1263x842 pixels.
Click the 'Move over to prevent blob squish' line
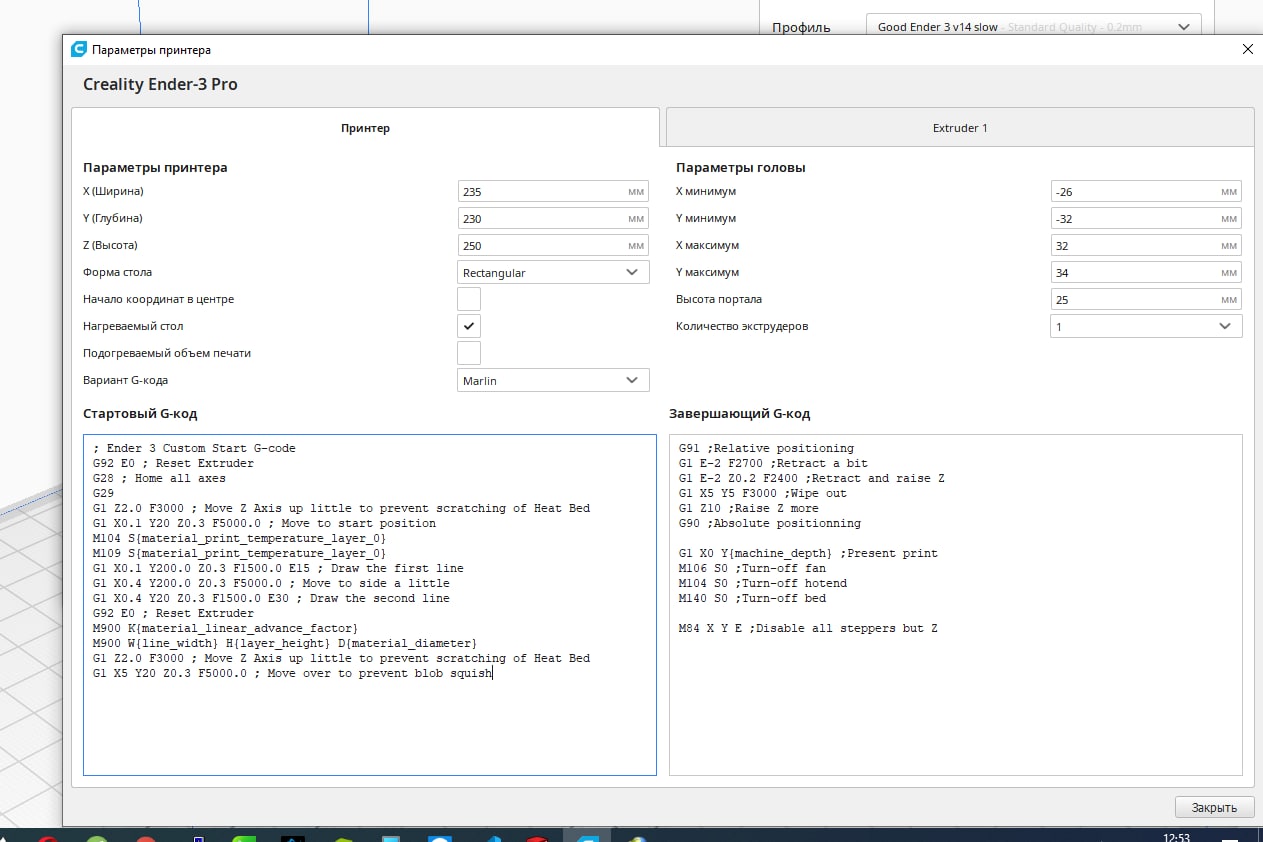tap(292, 673)
